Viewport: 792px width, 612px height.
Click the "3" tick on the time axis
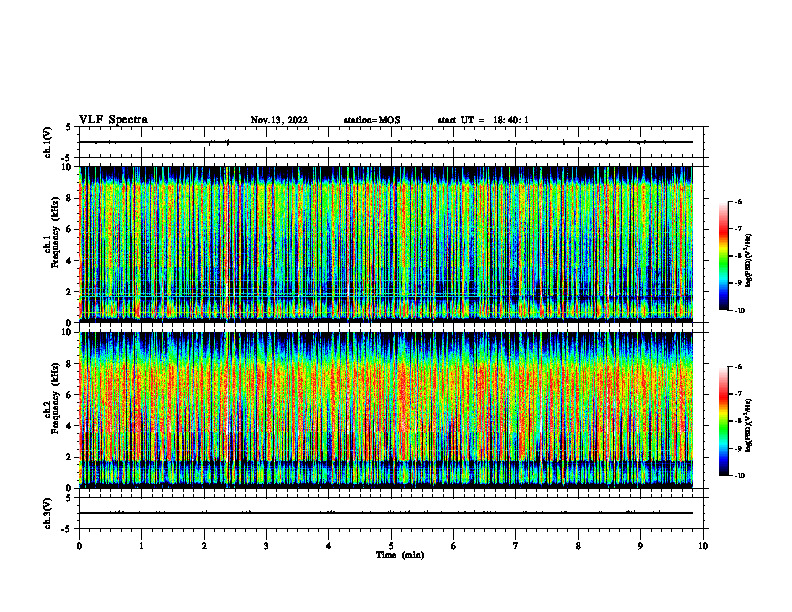pyautogui.click(x=266, y=545)
